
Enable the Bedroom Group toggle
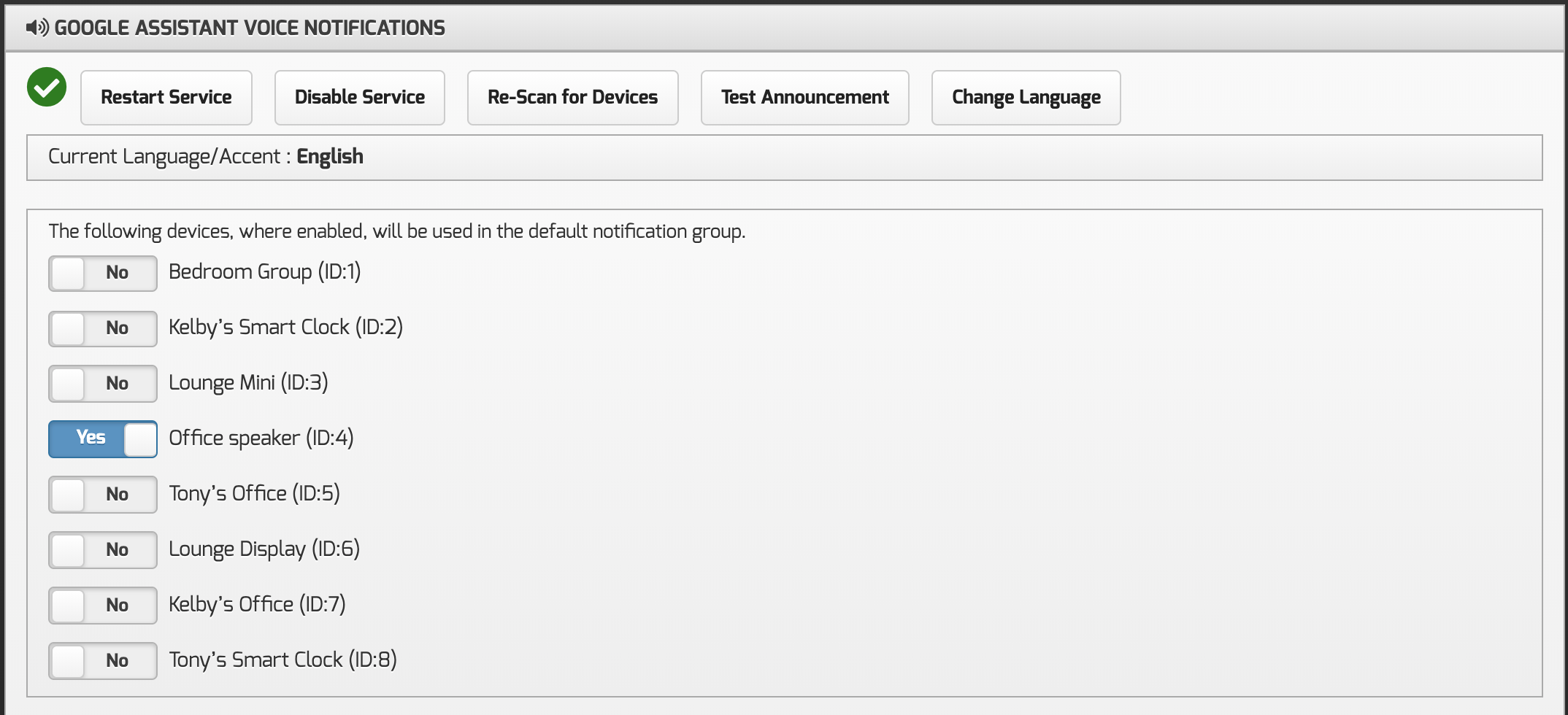103,273
